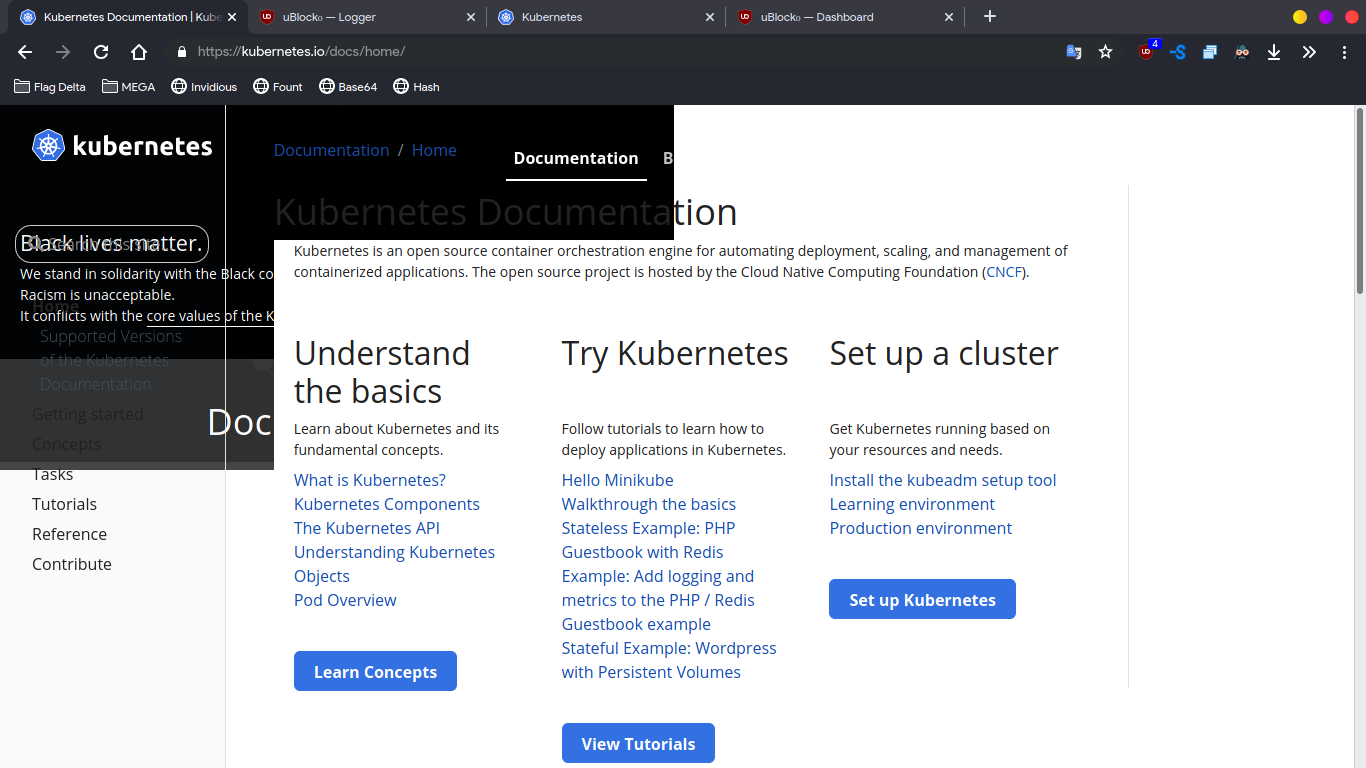Open the Hello Minikube tutorial link
1366x768 pixels.
pyautogui.click(x=618, y=480)
